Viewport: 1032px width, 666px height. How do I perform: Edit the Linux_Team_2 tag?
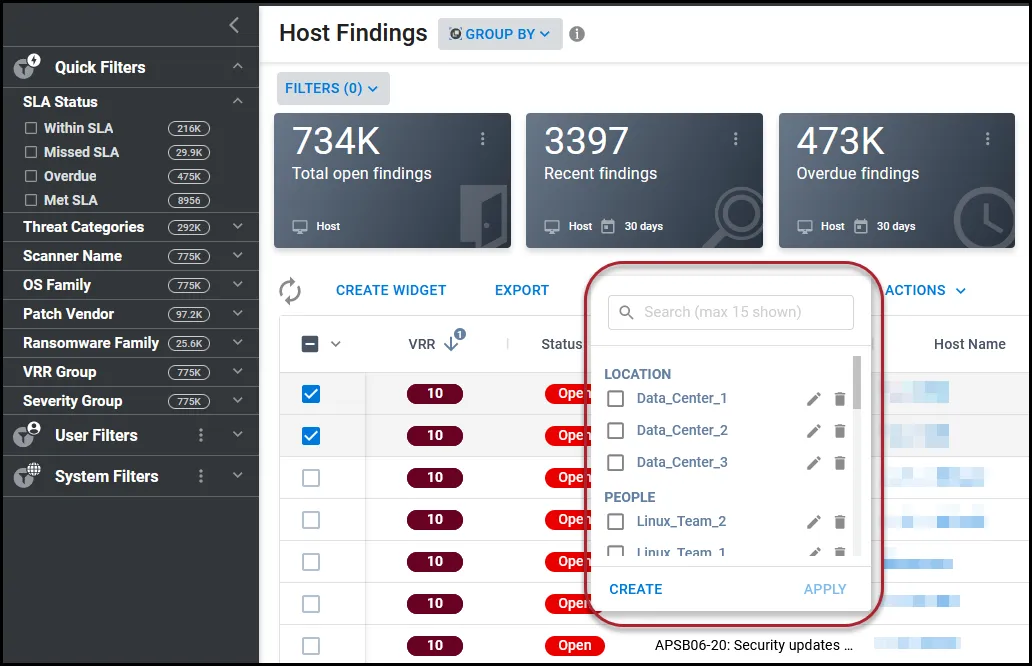click(813, 522)
